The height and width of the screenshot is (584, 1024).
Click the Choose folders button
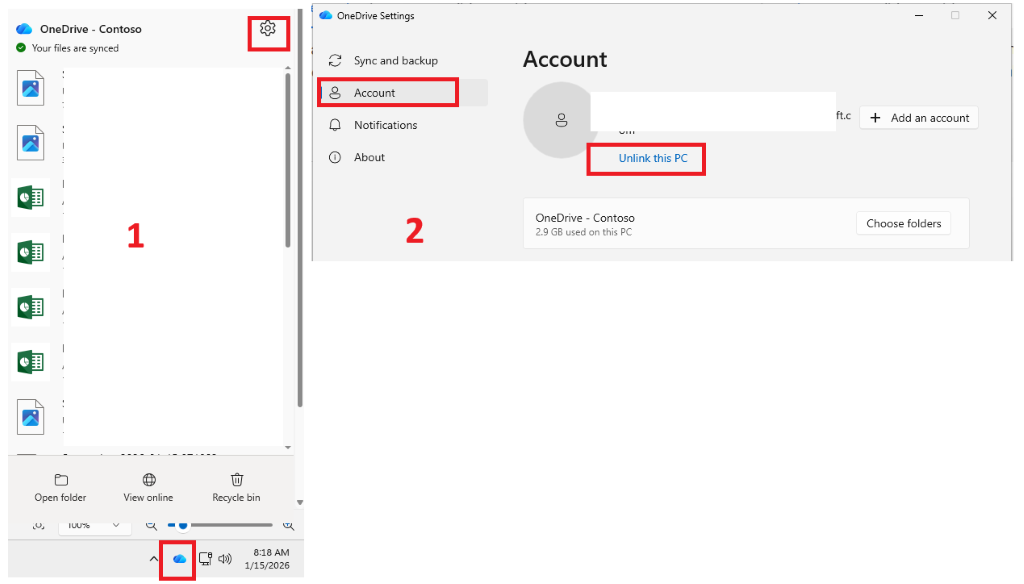coord(904,223)
